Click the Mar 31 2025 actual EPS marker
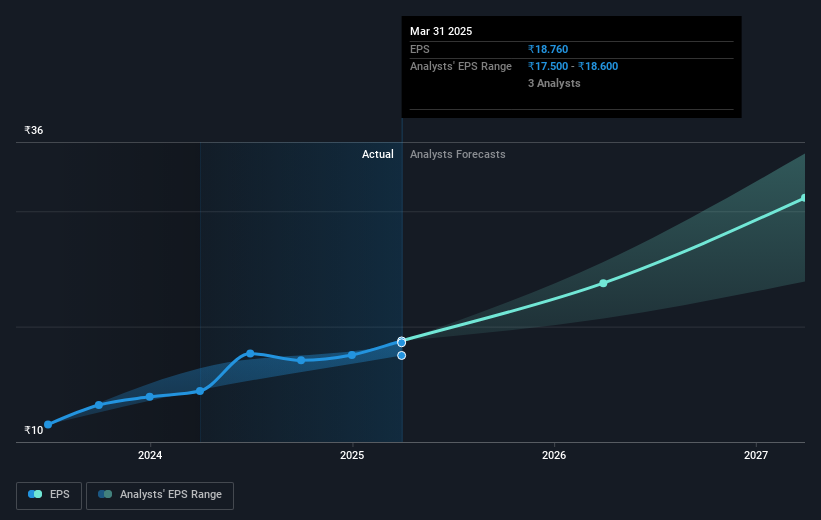 coord(402,342)
